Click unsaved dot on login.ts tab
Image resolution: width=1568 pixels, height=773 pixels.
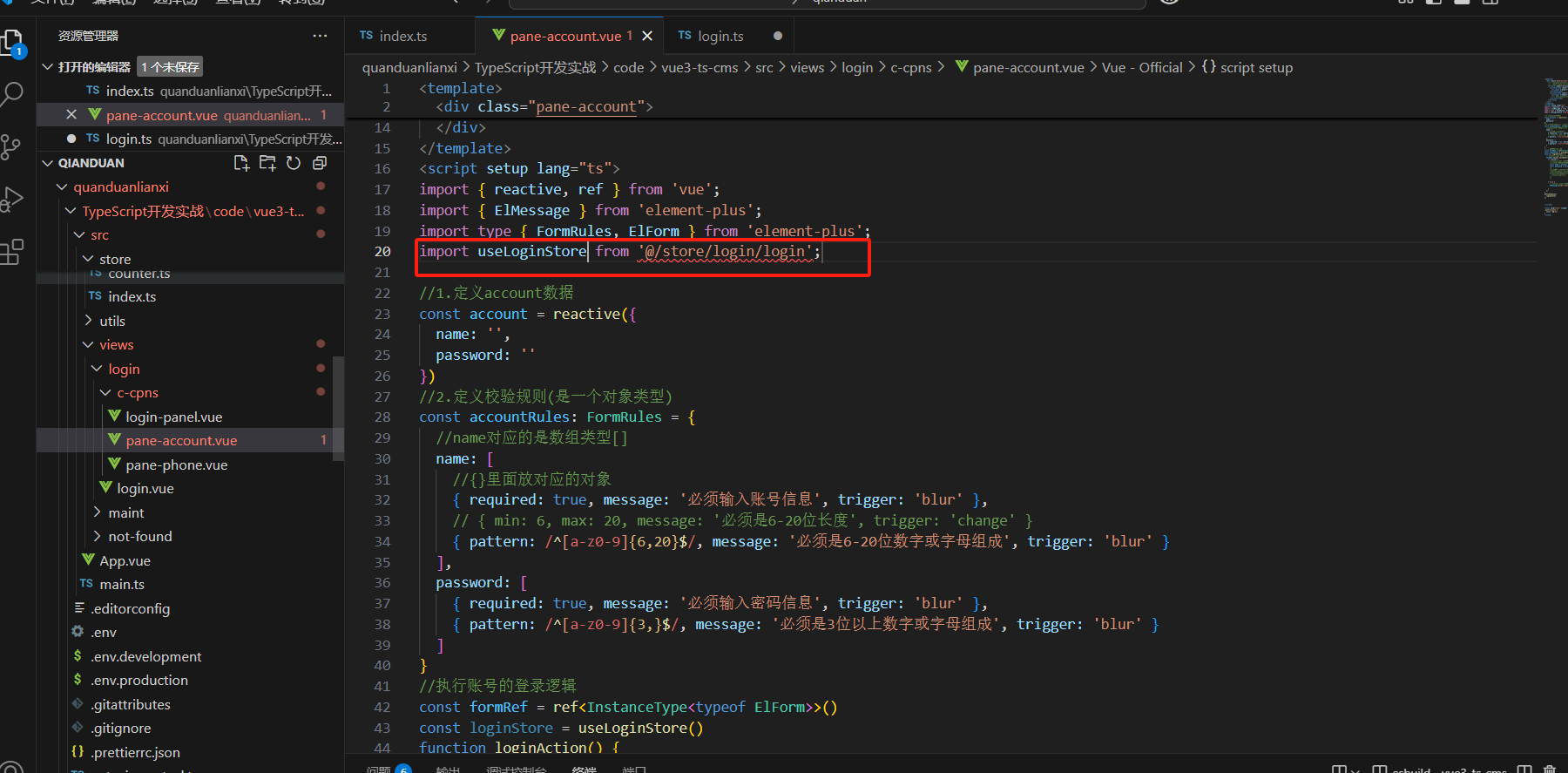(x=778, y=36)
